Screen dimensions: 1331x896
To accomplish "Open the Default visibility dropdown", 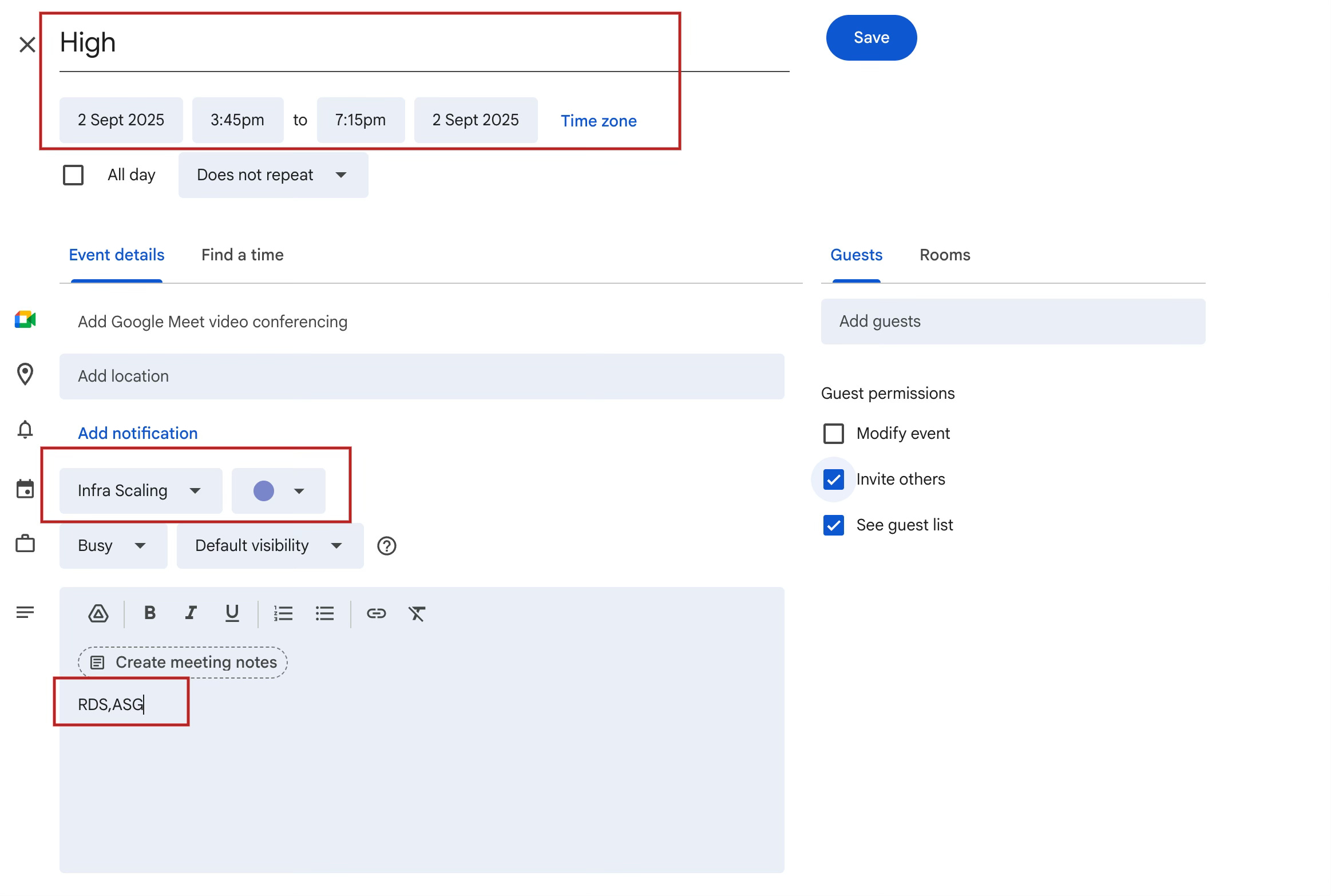I will pyautogui.click(x=270, y=546).
